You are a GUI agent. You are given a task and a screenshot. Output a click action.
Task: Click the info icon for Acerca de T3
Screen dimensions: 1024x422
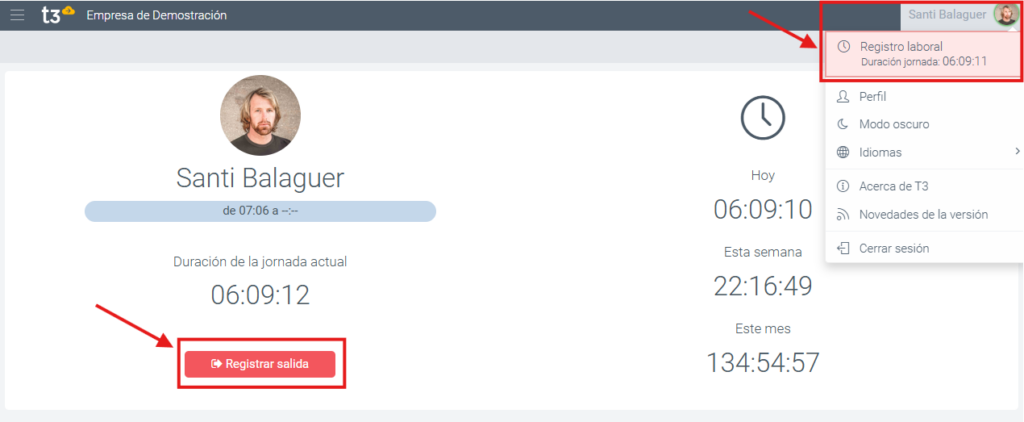842,186
